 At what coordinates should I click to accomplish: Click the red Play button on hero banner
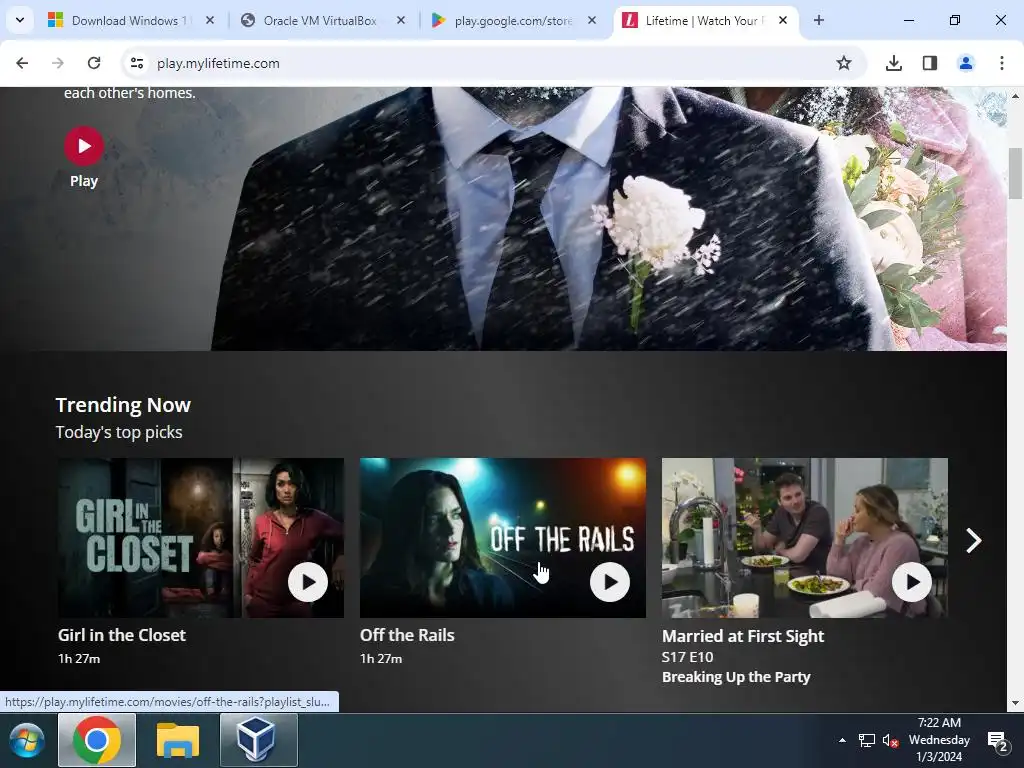coord(84,146)
